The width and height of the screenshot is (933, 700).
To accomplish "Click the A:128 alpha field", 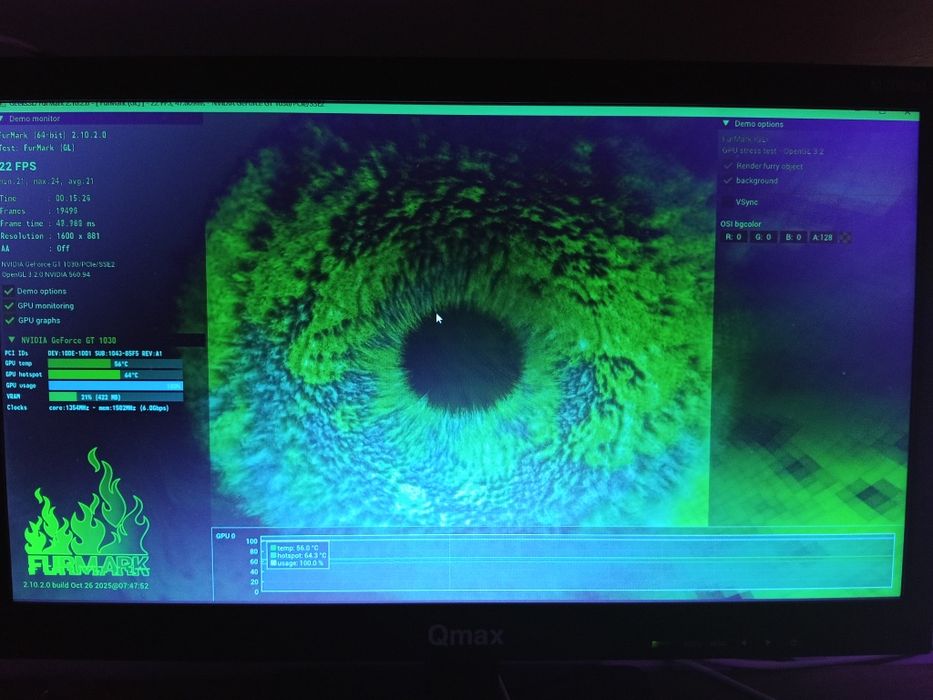I will (822, 237).
